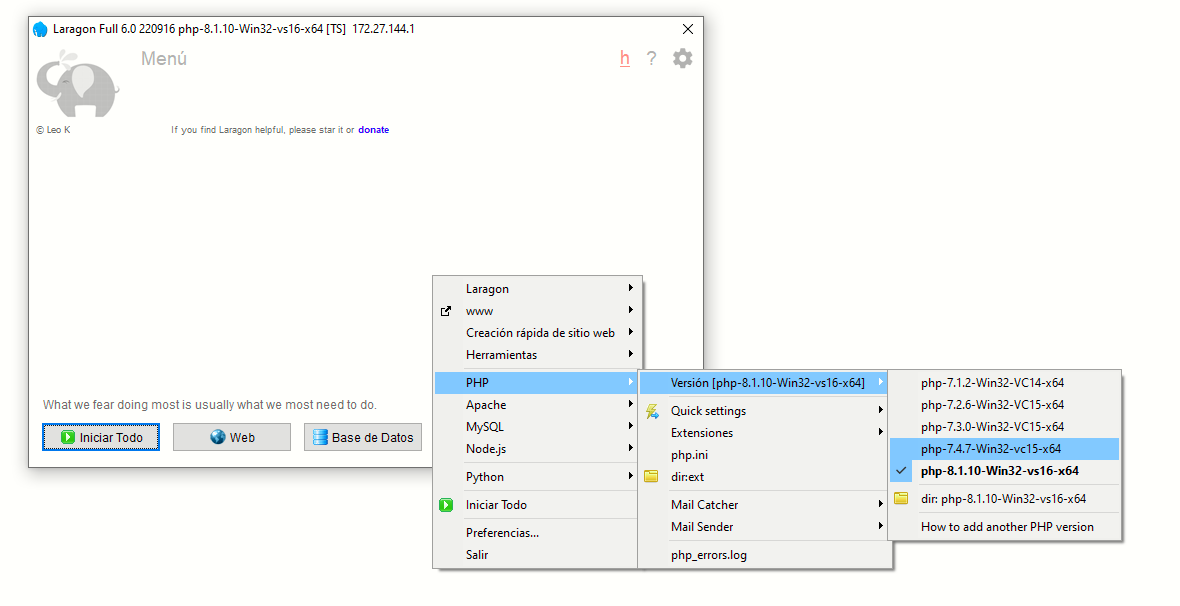The height and width of the screenshot is (606, 1180).
Task: Switch to php-7.4.7-Win32-vc15-x64 version
Action: tap(991, 449)
